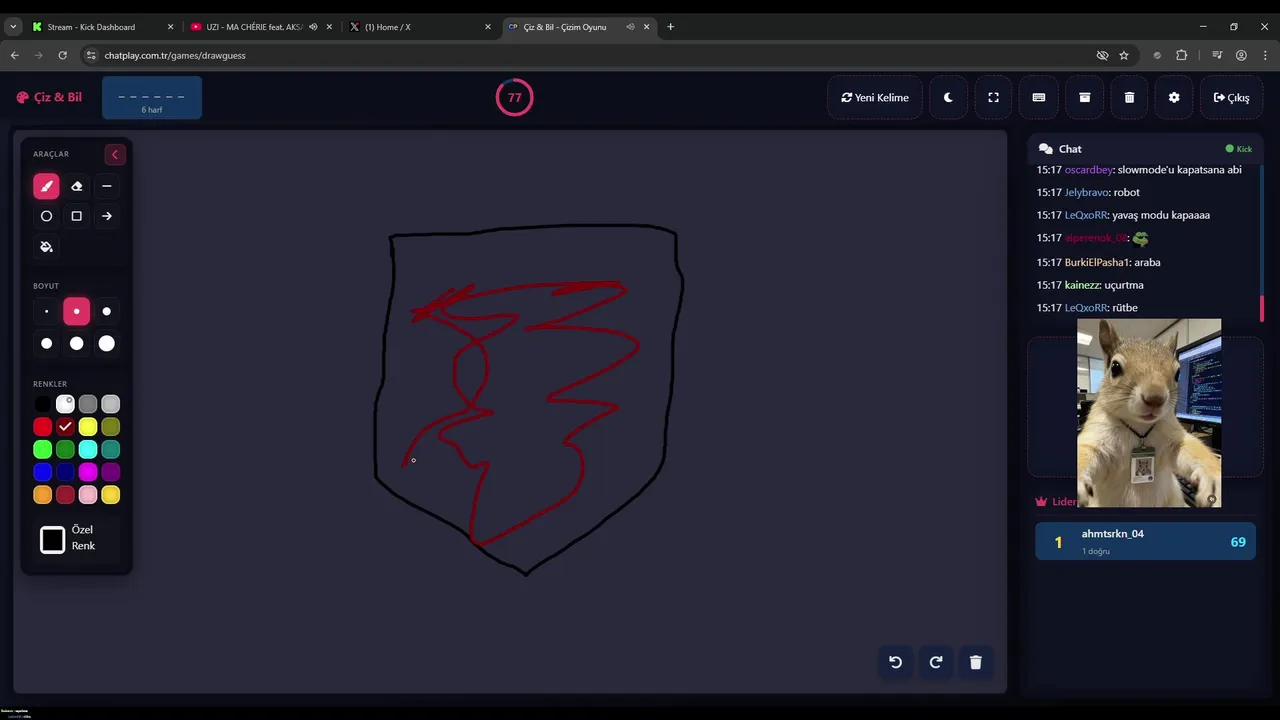Select the brush drawing tool
Viewport: 1280px width, 720px height.
point(46,186)
